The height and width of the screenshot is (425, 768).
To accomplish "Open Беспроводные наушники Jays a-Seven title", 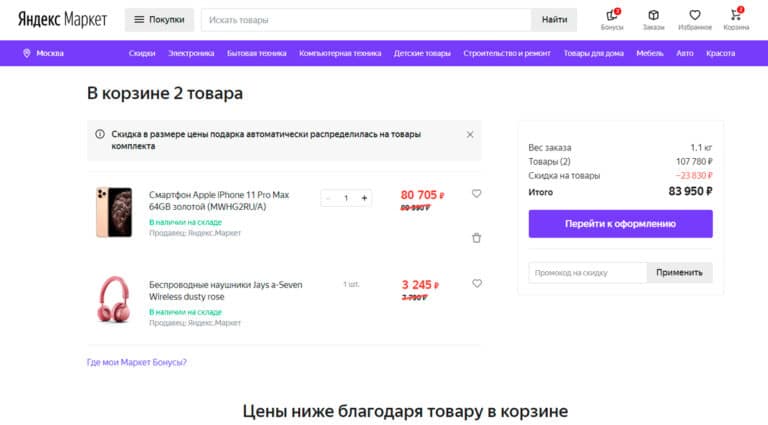I will [x=225, y=291].
